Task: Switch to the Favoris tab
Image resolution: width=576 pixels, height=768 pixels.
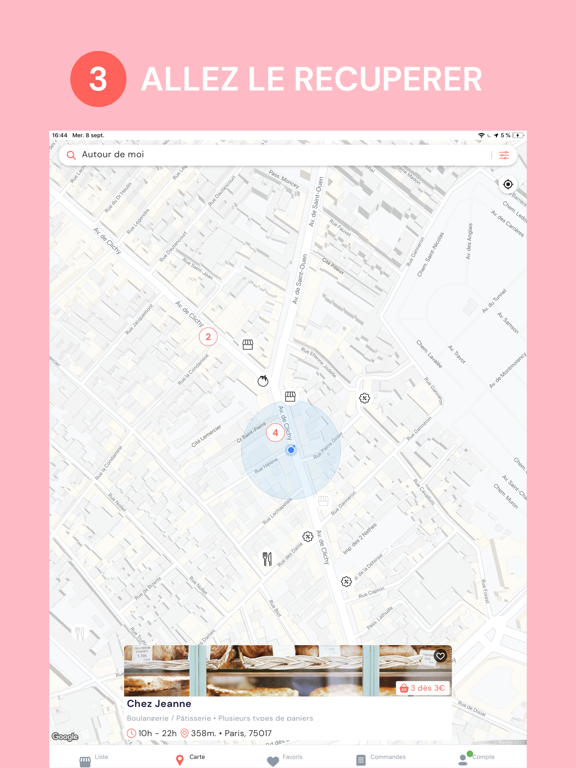Action: 285,759
